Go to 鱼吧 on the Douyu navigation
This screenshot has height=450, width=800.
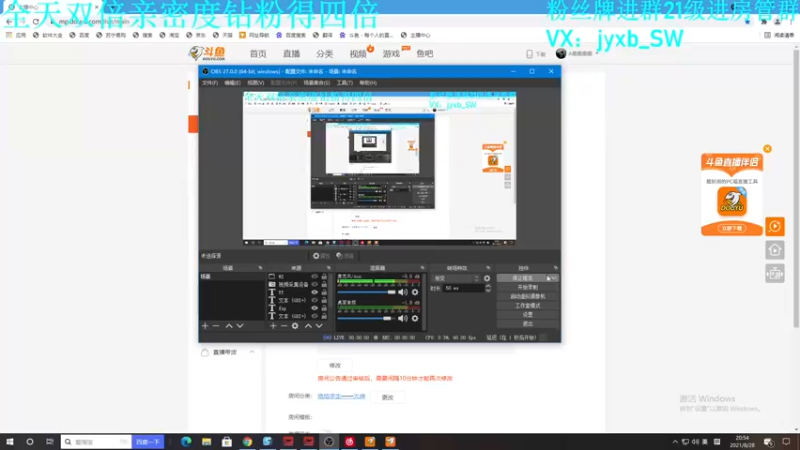click(424, 54)
